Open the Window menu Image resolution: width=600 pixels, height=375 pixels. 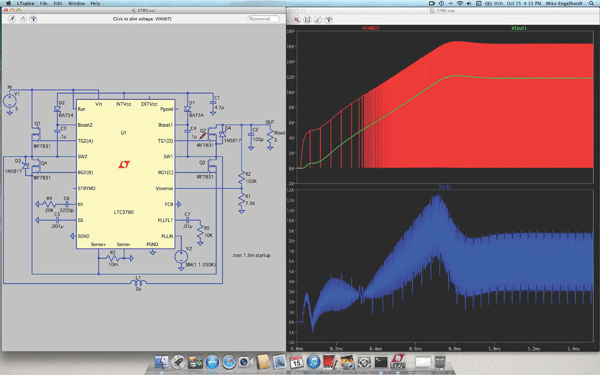click(x=77, y=3)
